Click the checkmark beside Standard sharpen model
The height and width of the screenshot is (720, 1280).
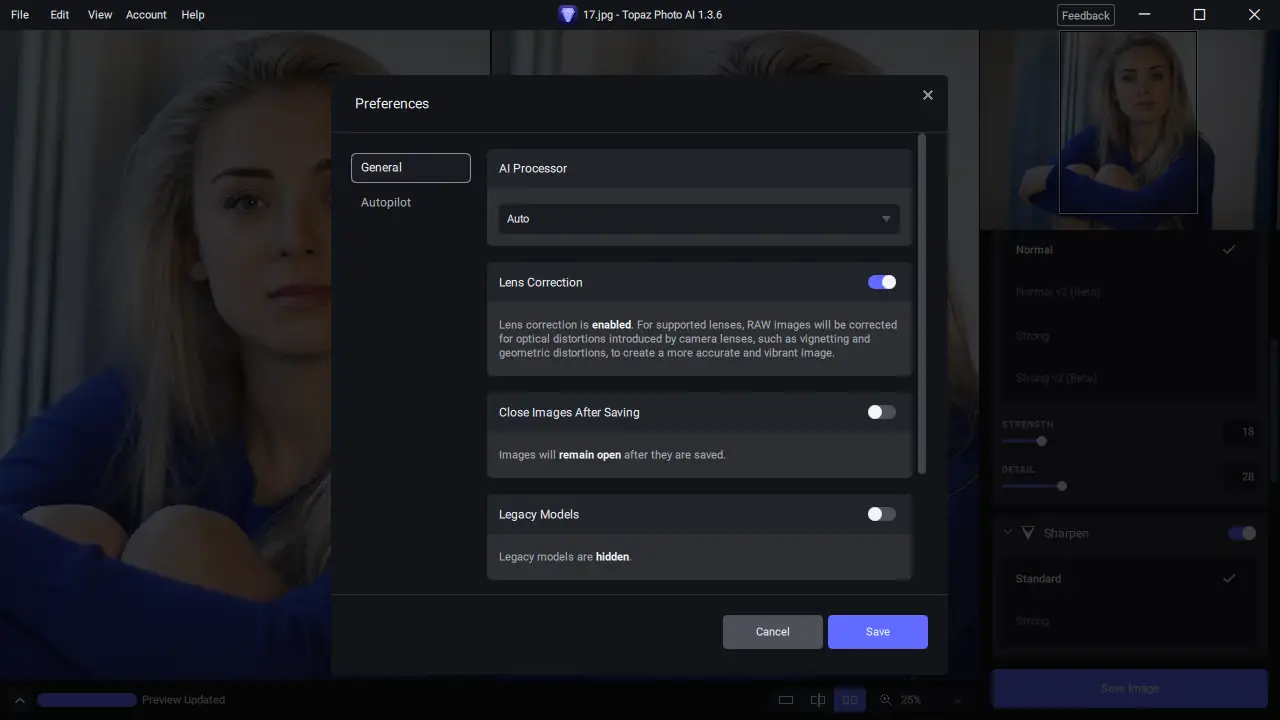coord(1229,578)
